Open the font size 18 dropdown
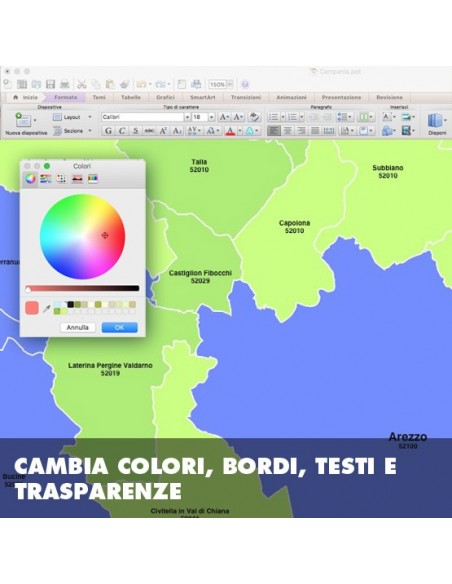This screenshot has height=584, width=452. [211, 117]
